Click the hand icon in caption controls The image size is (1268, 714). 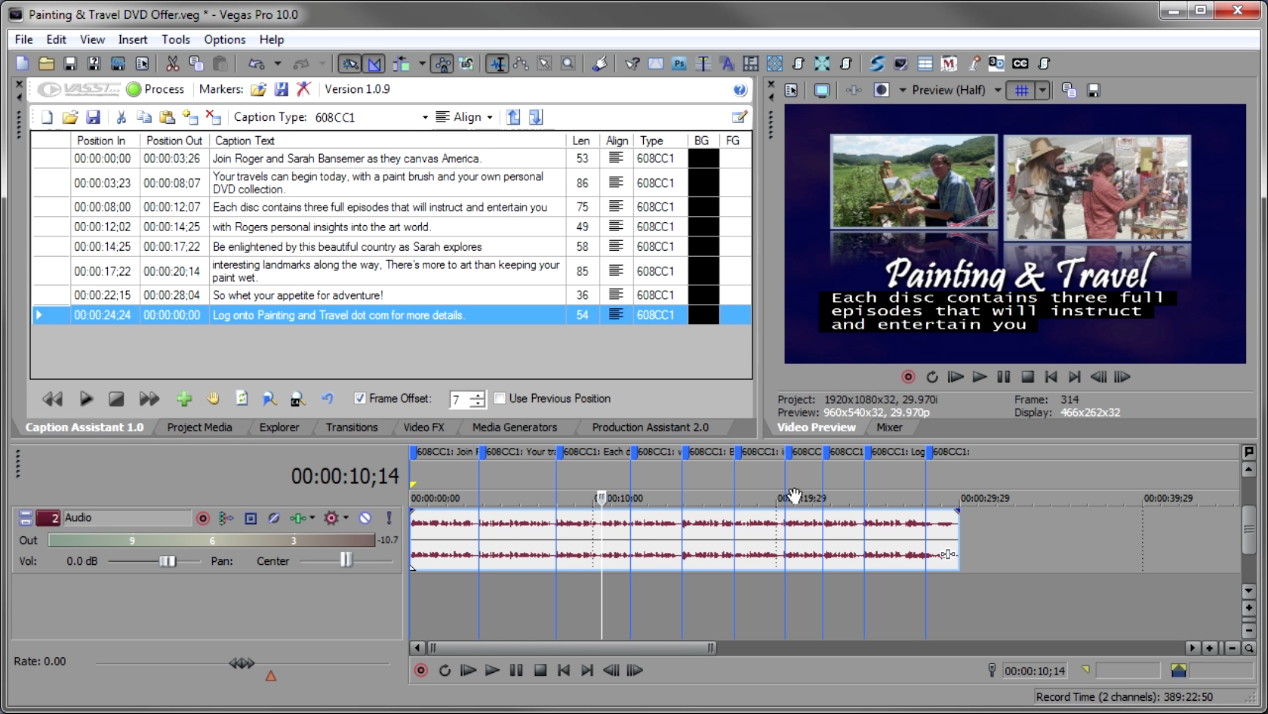[213, 399]
